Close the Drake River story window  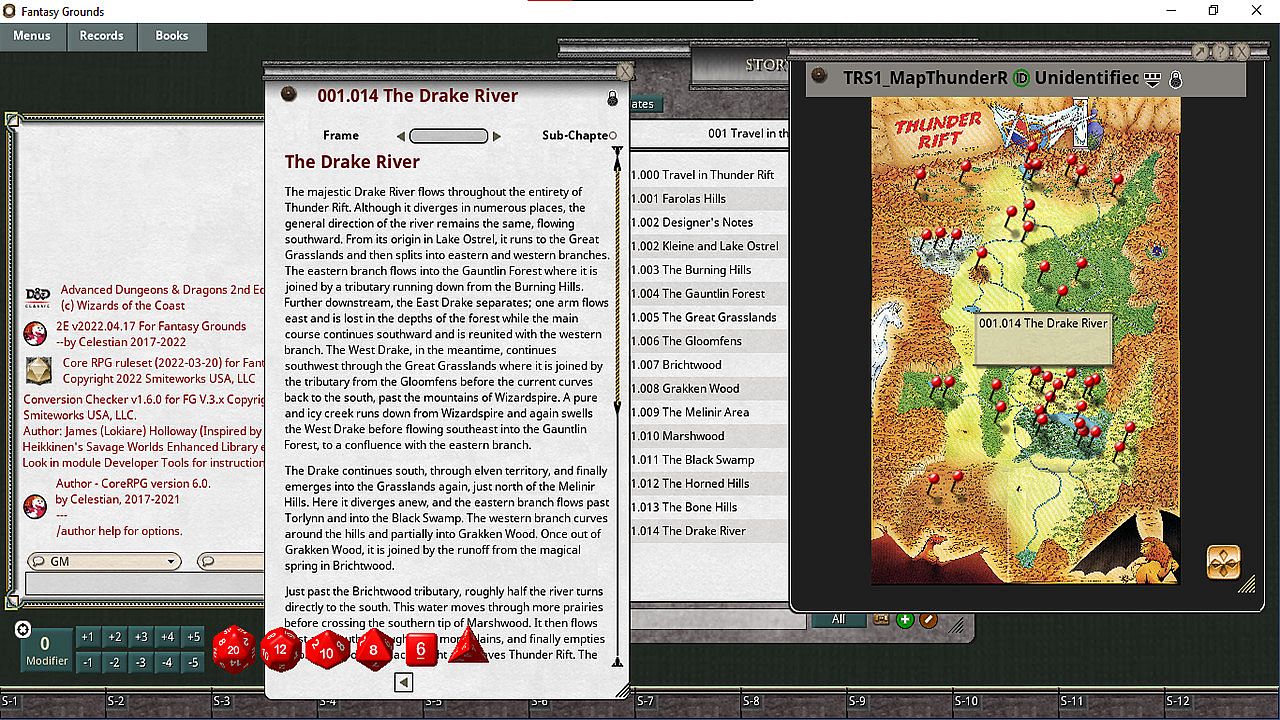pos(625,72)
